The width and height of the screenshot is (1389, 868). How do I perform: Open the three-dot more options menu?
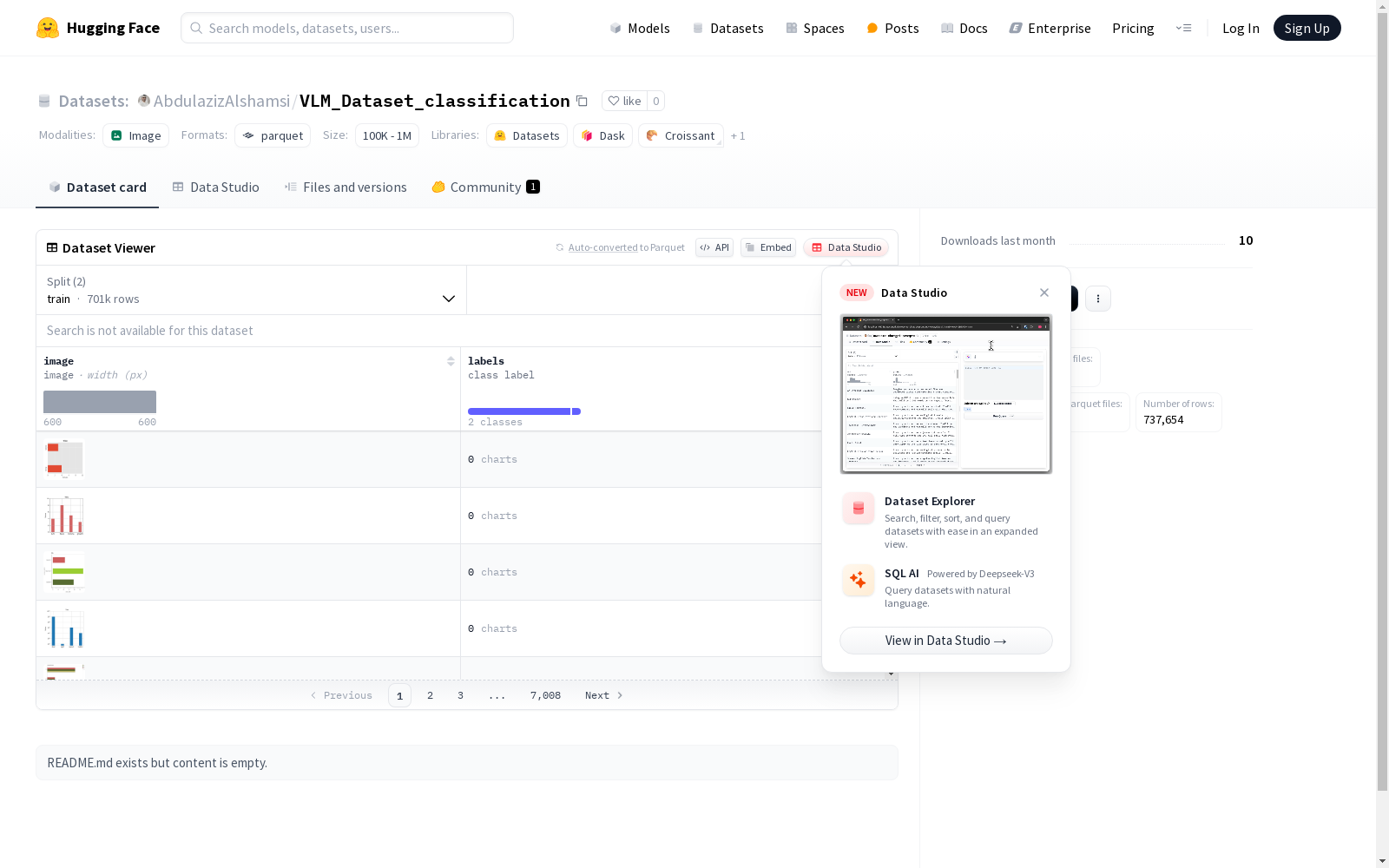[x=1098, y=299]
